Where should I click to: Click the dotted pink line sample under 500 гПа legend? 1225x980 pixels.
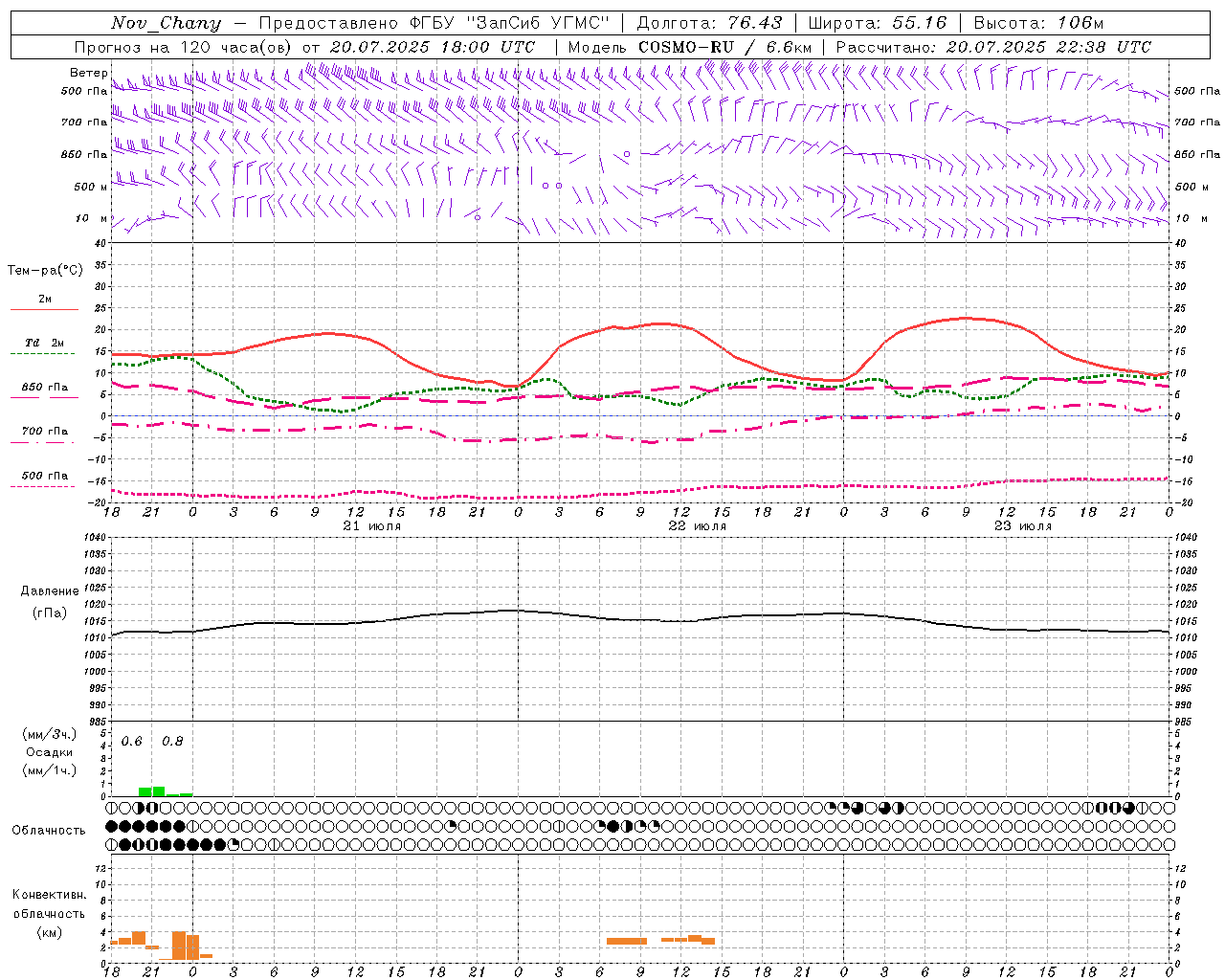[43, 486]
